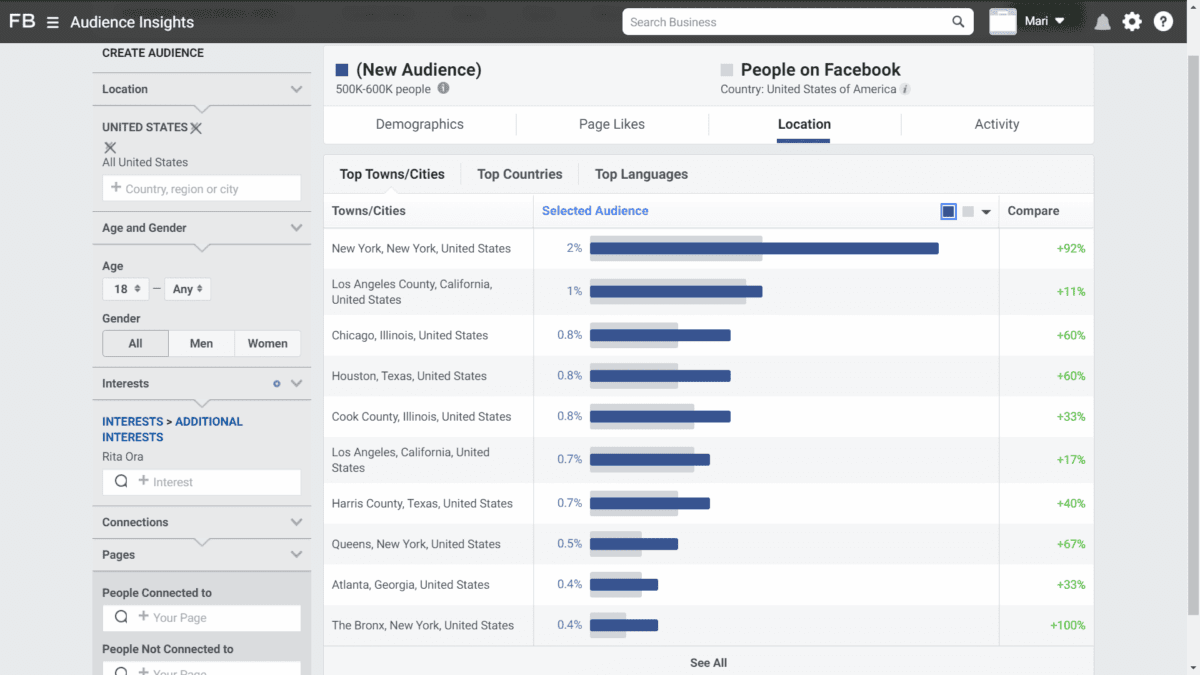Click the New York audience bar
The image size is (1200, 675).
pos(764,248)
